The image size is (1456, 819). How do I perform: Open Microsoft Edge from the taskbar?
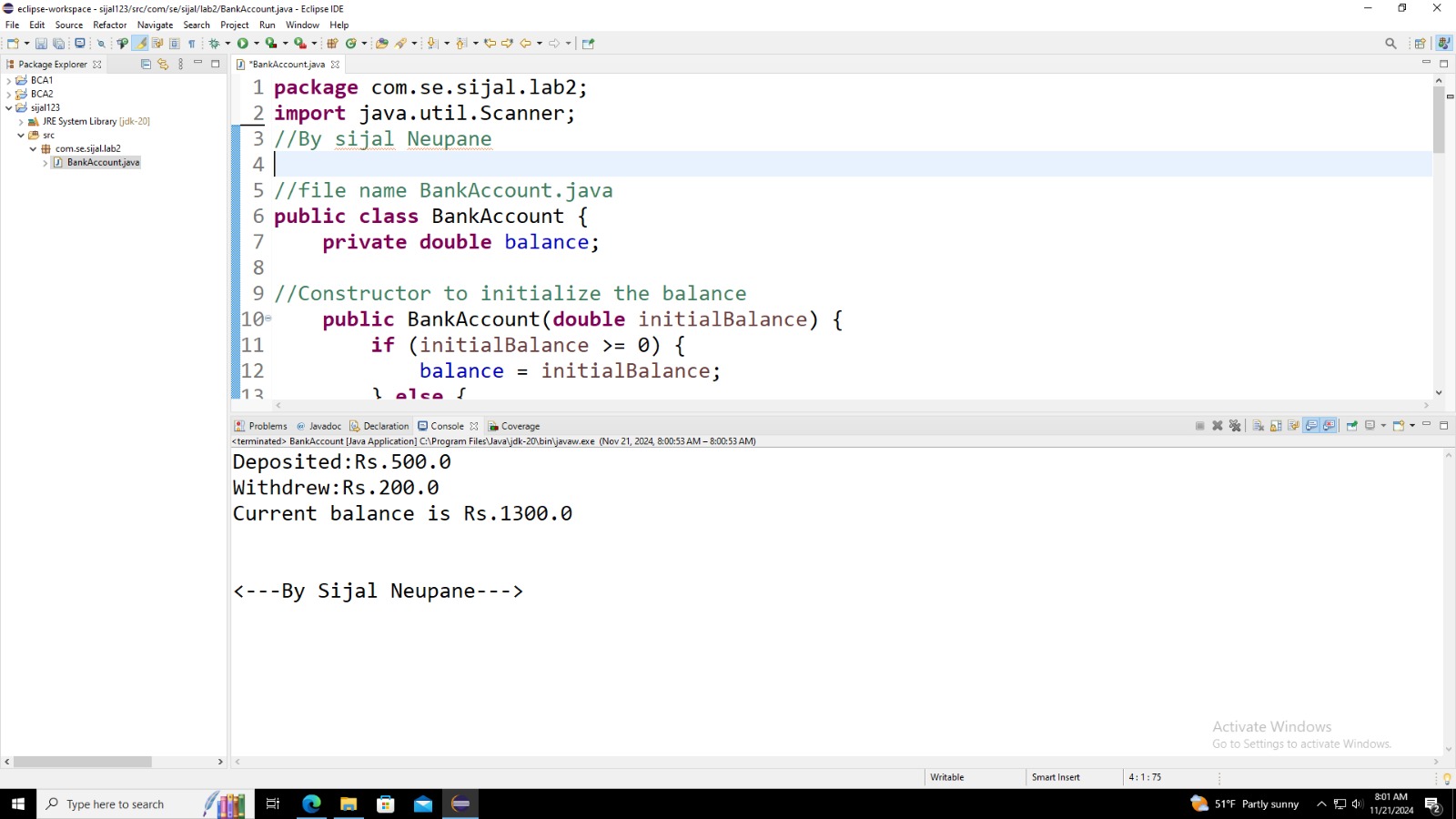click(311, 804)
